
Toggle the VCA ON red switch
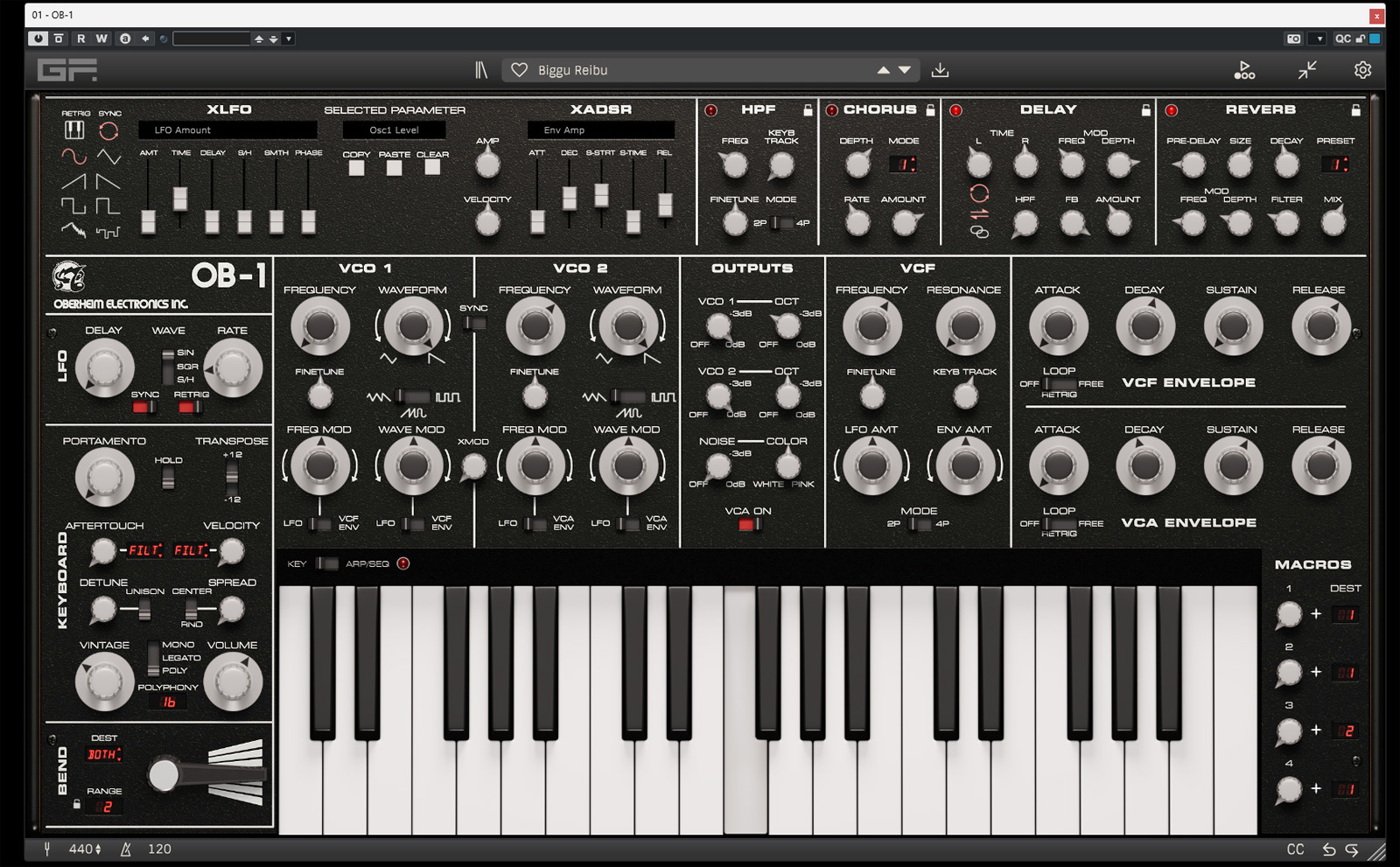pos(748,525)
